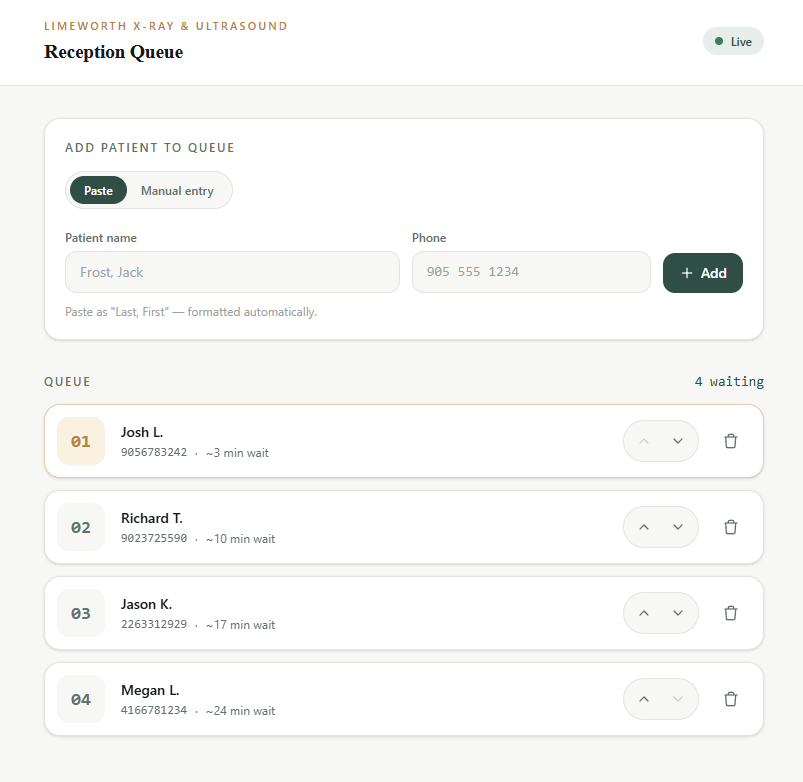Remove Jason K. using the trash icon
803x782 pixels.
tap(731, 613)
